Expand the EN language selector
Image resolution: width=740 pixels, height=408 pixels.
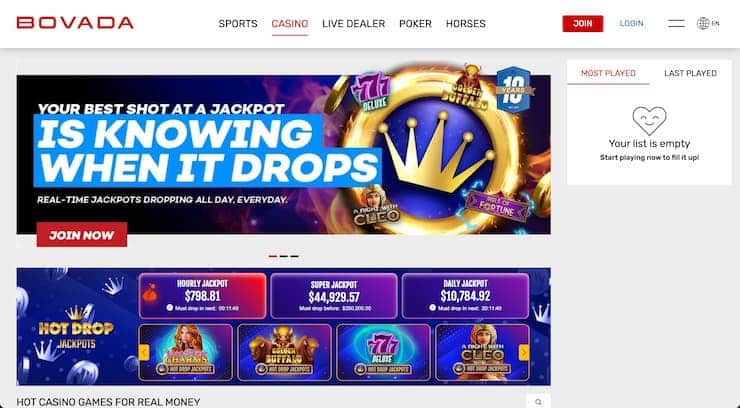(715, 23)
